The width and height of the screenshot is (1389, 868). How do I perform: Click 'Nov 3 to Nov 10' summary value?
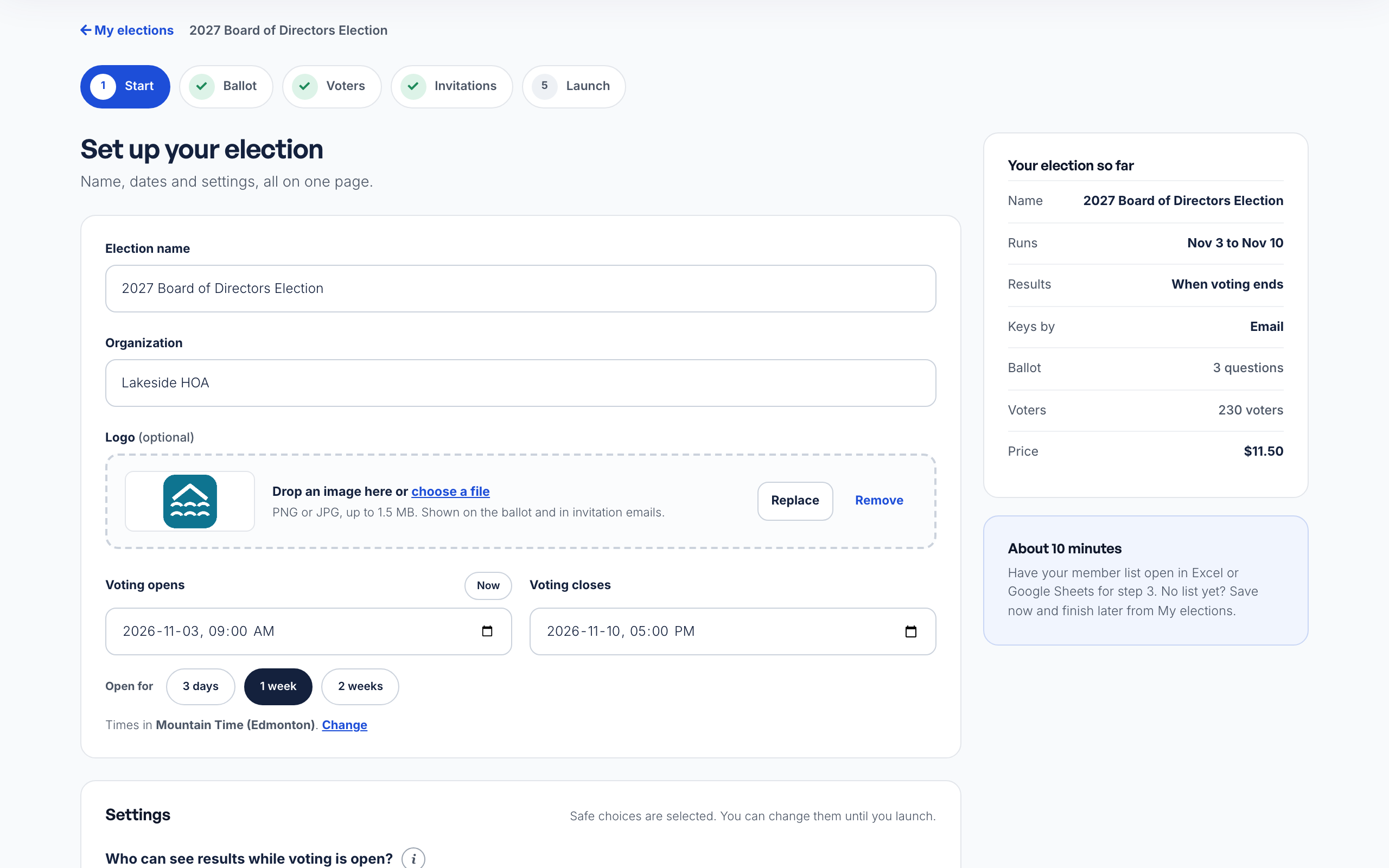[1235, 243]
